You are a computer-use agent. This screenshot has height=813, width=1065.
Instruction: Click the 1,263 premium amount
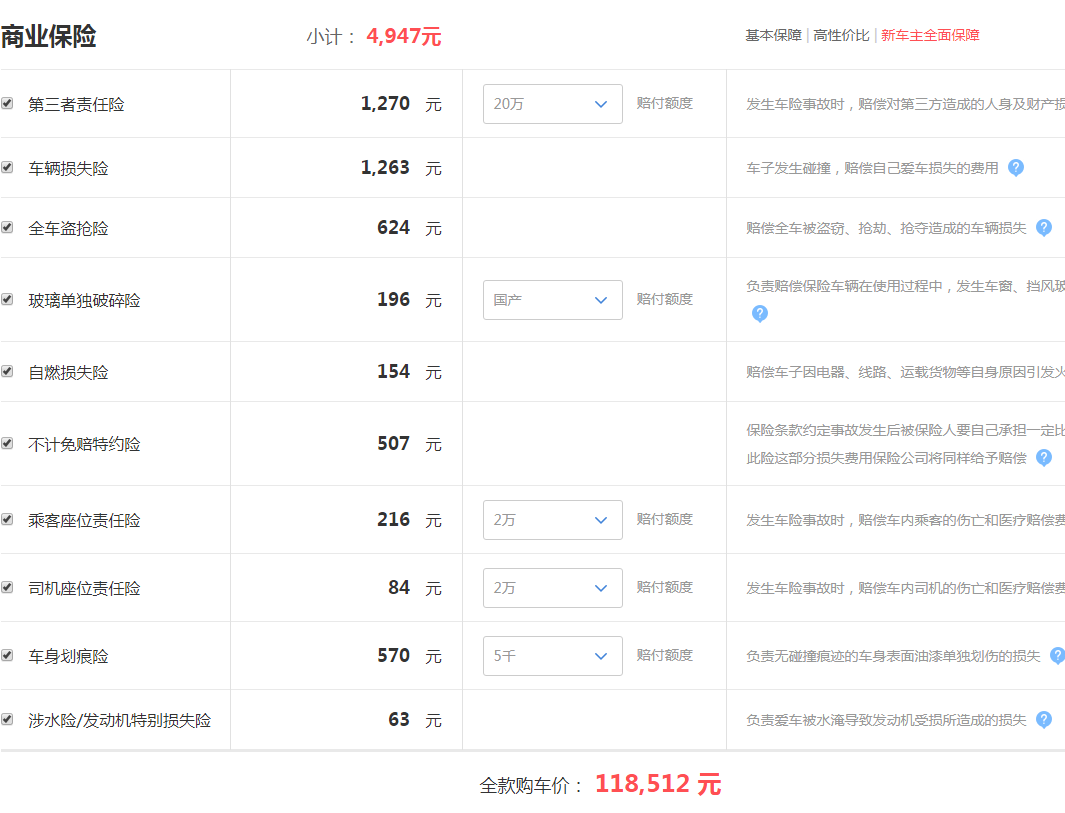click(385, 167)
